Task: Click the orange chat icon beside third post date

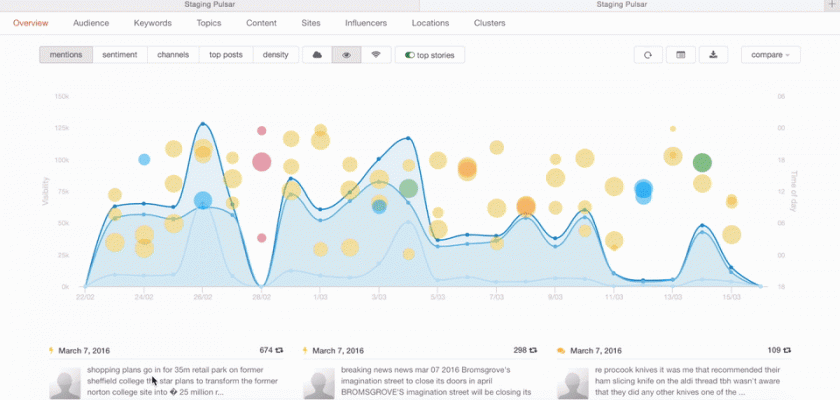Action: pyautogui.click(x=561, y=351)
